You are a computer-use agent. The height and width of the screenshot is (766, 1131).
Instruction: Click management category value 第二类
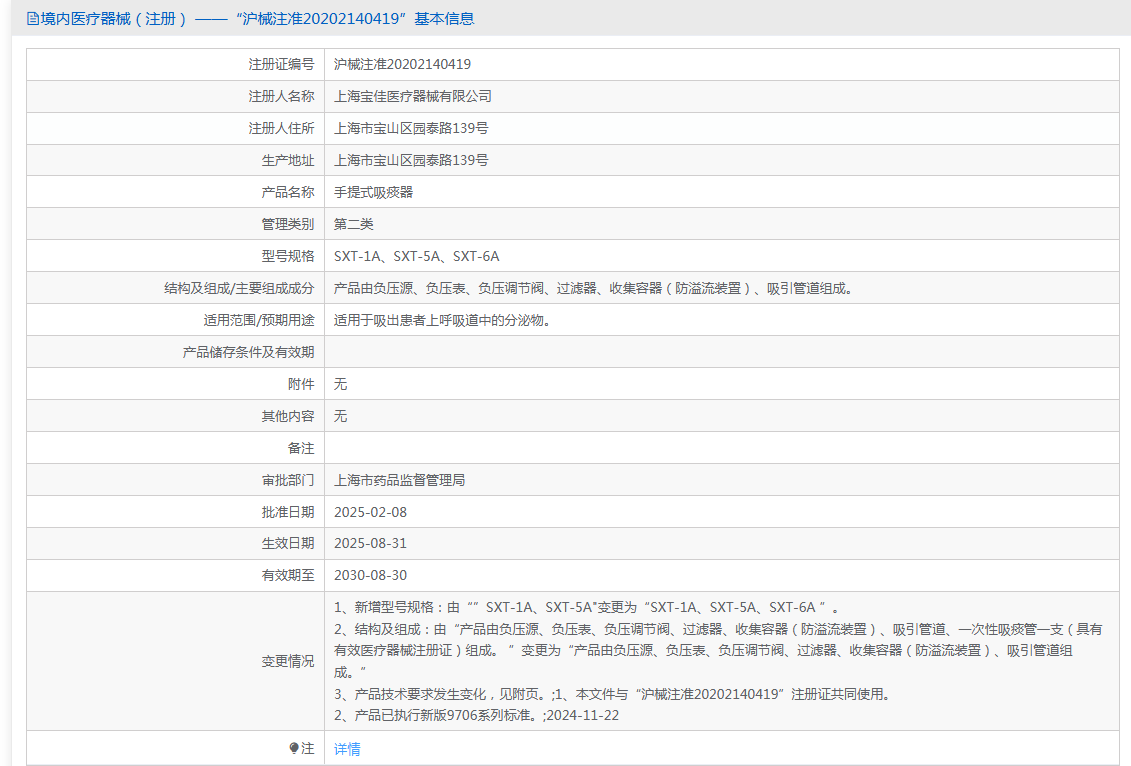[x=353, y=224]
